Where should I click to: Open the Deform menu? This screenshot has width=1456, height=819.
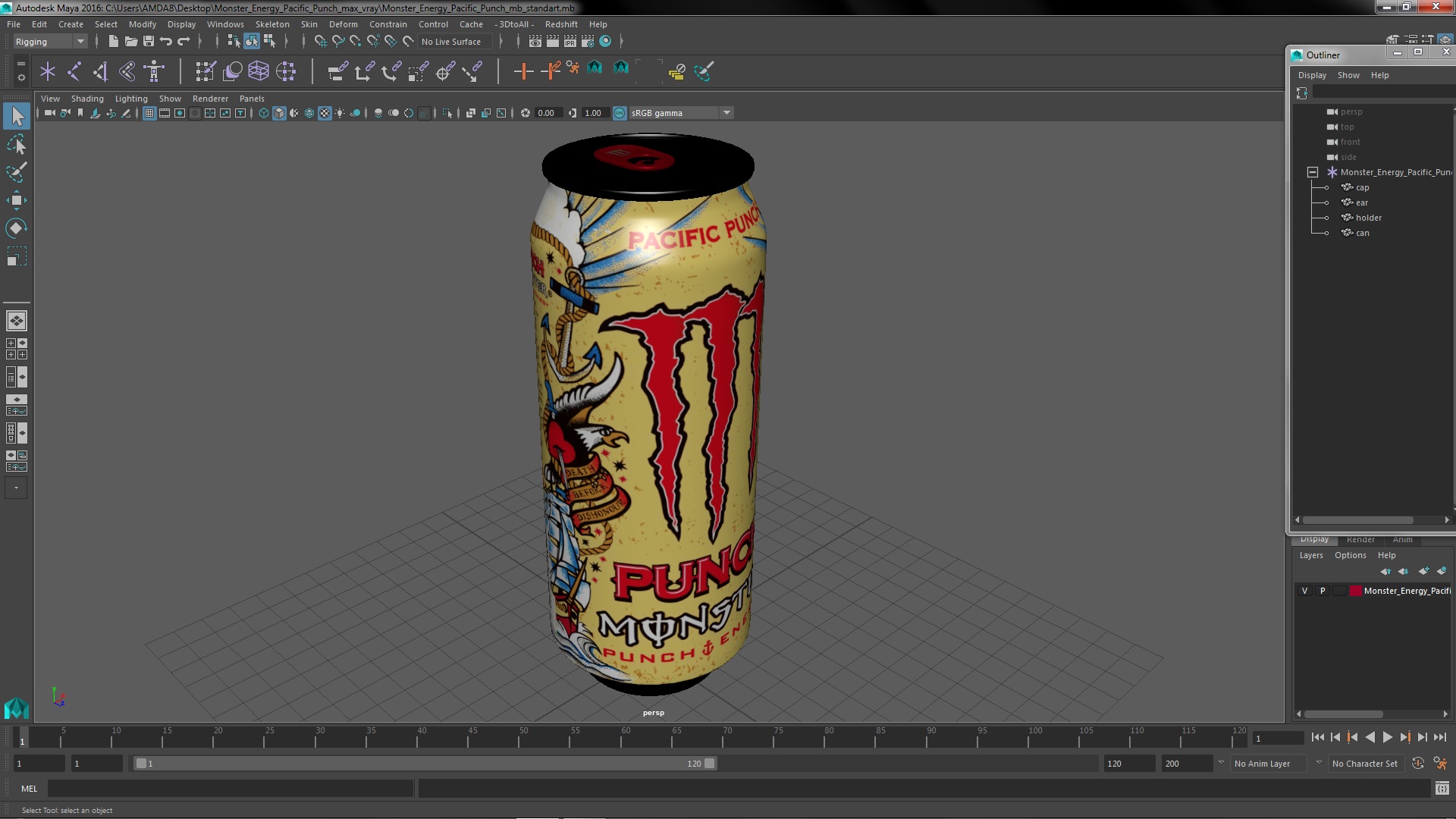[x=343, y=24]
